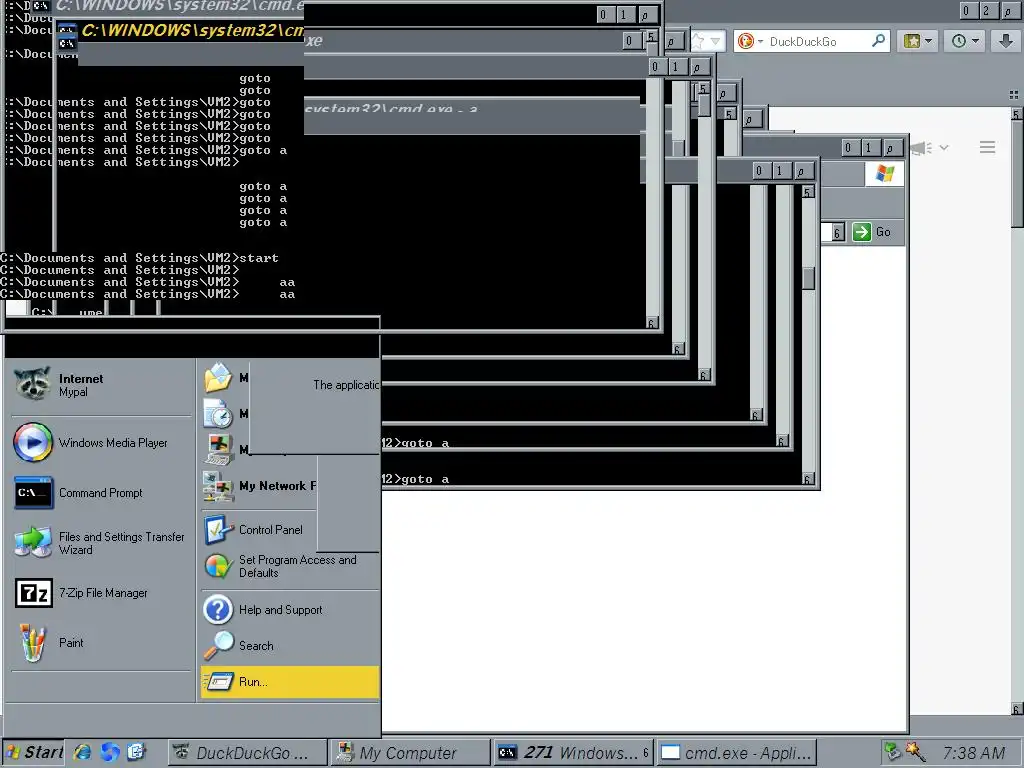1024x768 pixels.
Task: Open Help and Support
Action: tap(290, 610)
